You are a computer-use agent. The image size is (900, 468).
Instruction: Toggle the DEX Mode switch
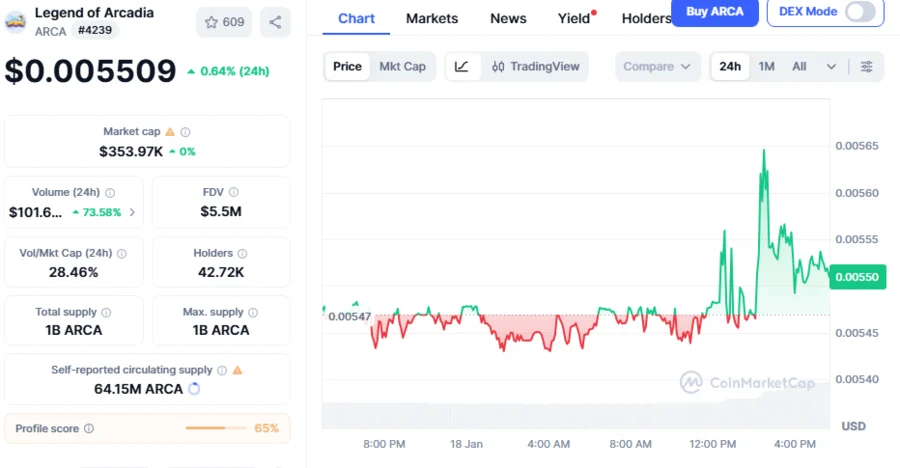pos(860,12)
